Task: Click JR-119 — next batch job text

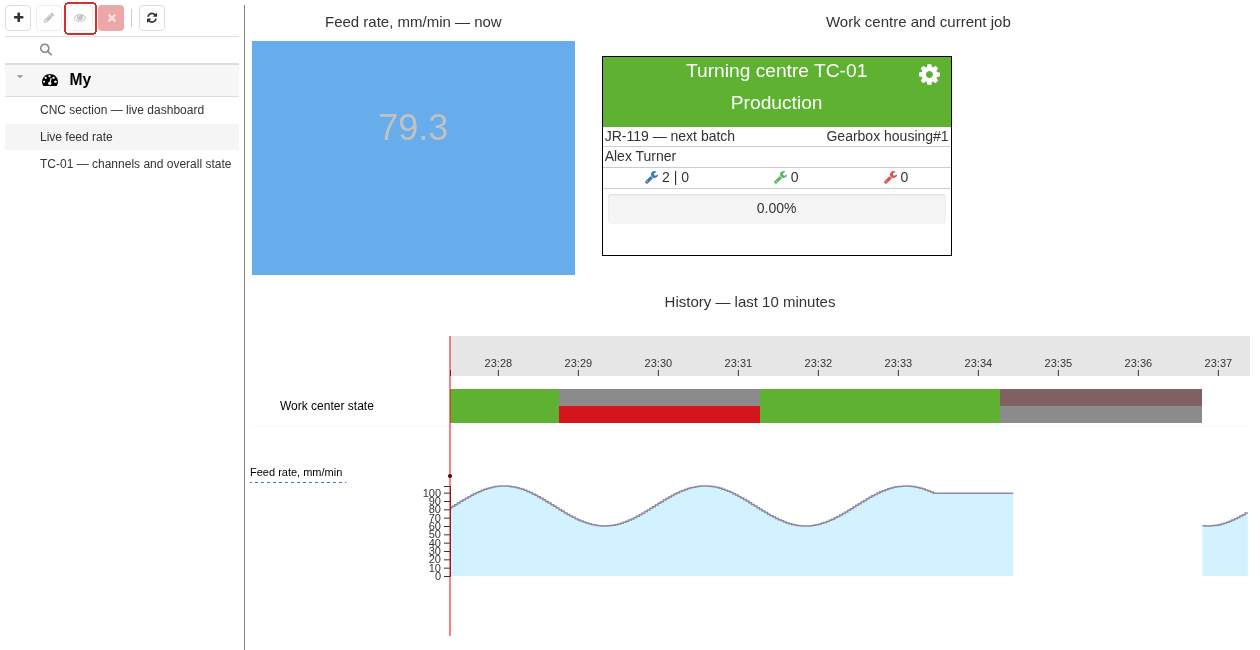Action: pyautogui.click(x=670, y=136)
